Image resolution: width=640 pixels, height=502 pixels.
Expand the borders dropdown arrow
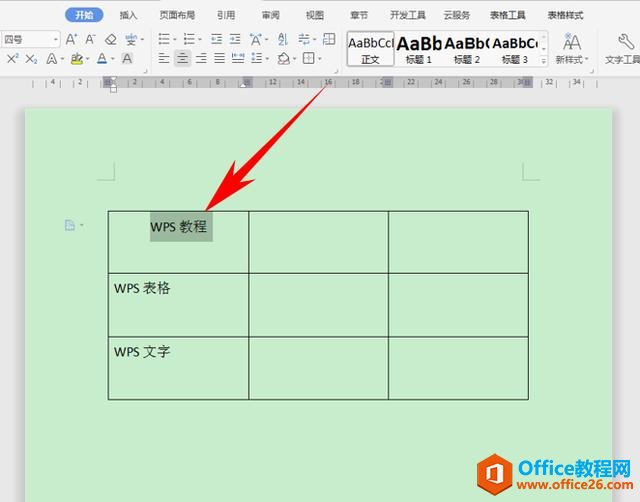(x=320, y=59)
